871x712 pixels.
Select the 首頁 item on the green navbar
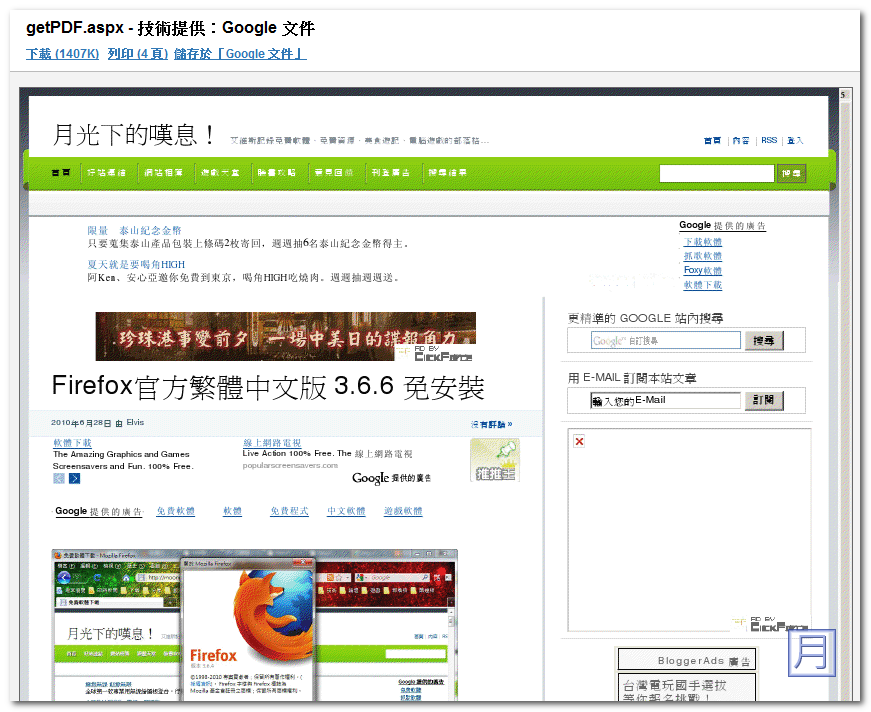(x=60, y=172)
